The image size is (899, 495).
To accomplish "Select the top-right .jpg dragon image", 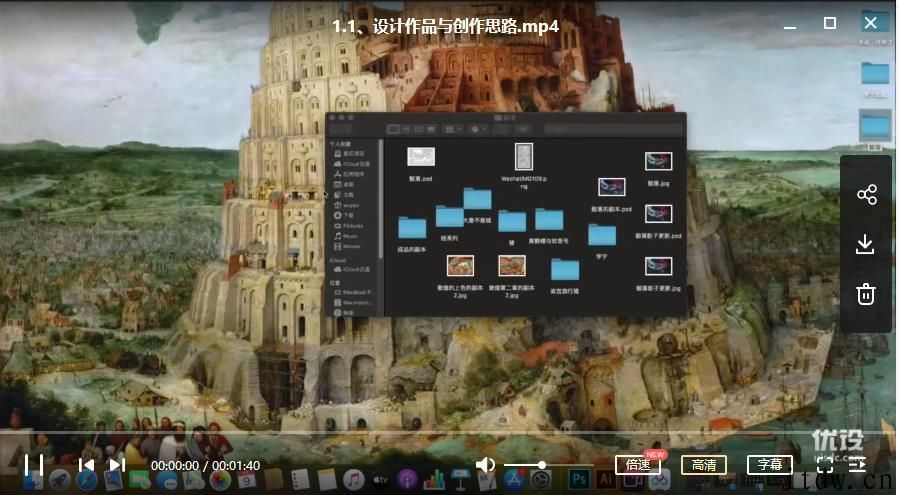I will (658, 161).
